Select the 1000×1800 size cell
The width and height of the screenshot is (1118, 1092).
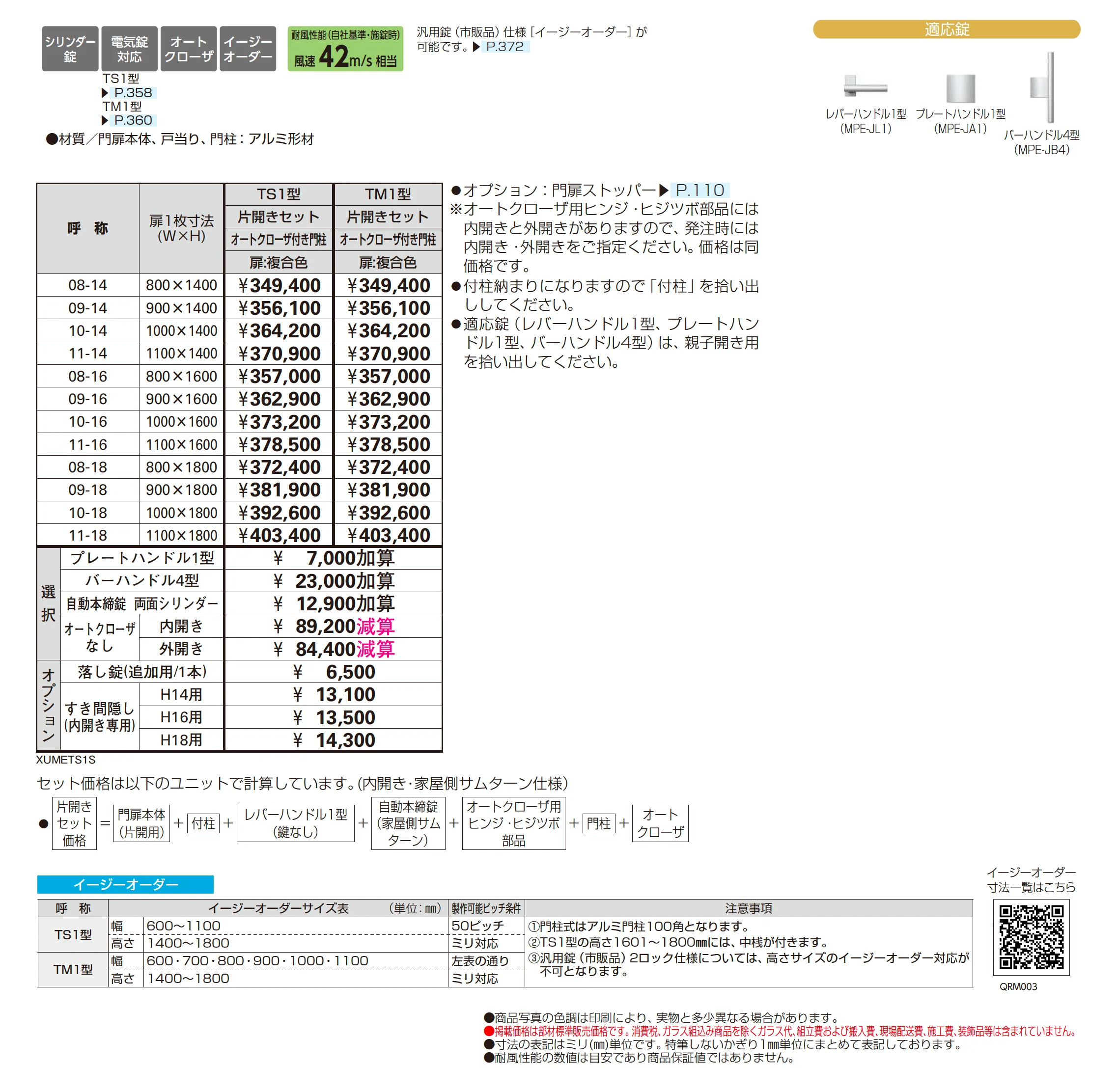click(181, 513)
